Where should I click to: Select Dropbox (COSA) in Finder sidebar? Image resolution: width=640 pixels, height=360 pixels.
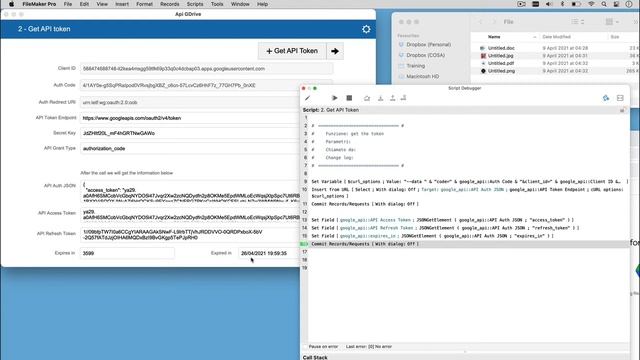click(x=425, y=55)
